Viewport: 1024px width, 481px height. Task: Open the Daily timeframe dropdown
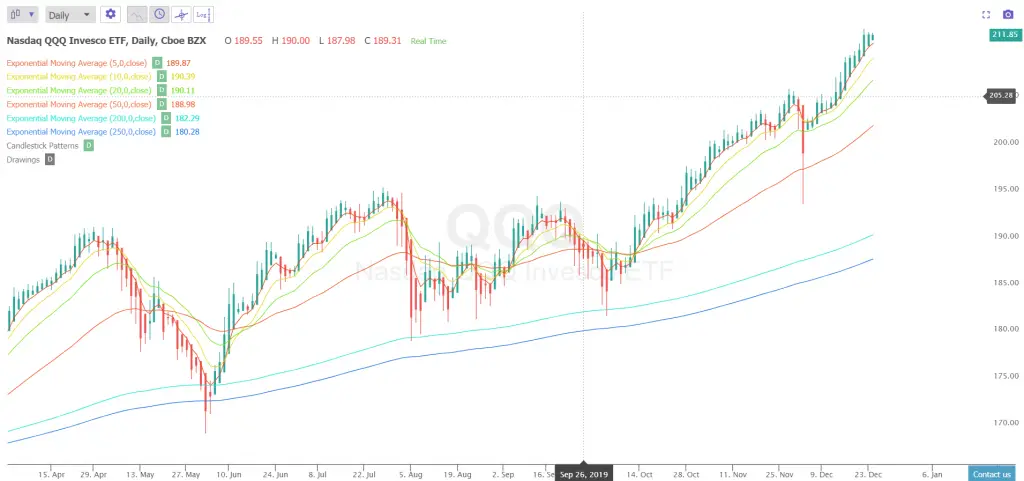(70, 14)
